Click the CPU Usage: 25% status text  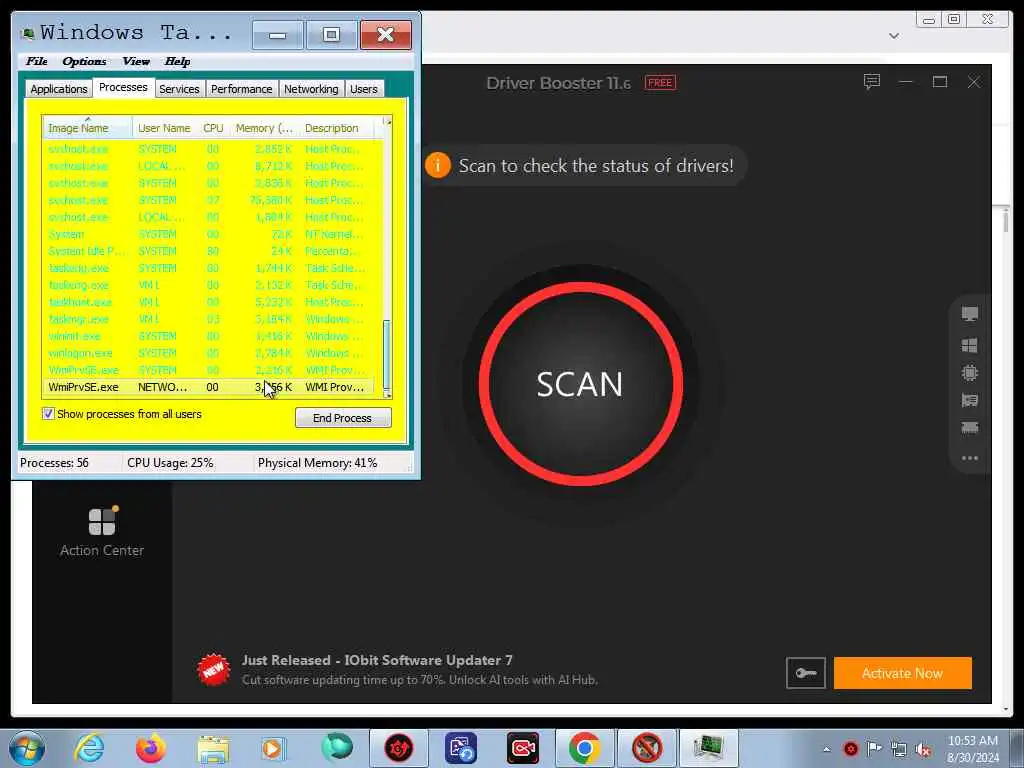coord(170,463)
